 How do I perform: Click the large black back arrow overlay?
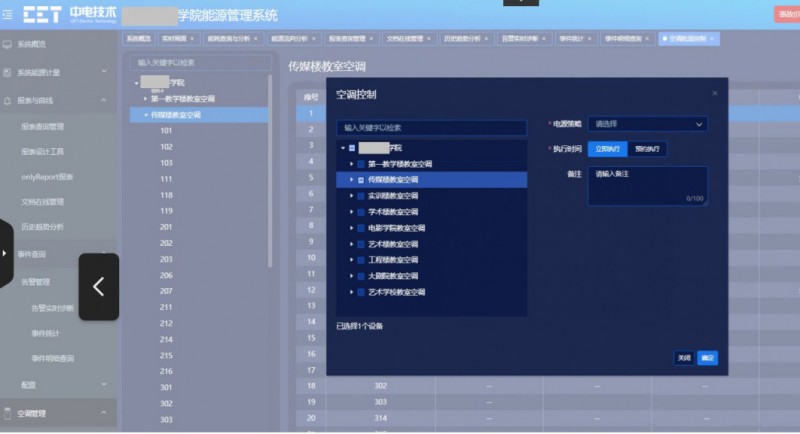point(98,287)
